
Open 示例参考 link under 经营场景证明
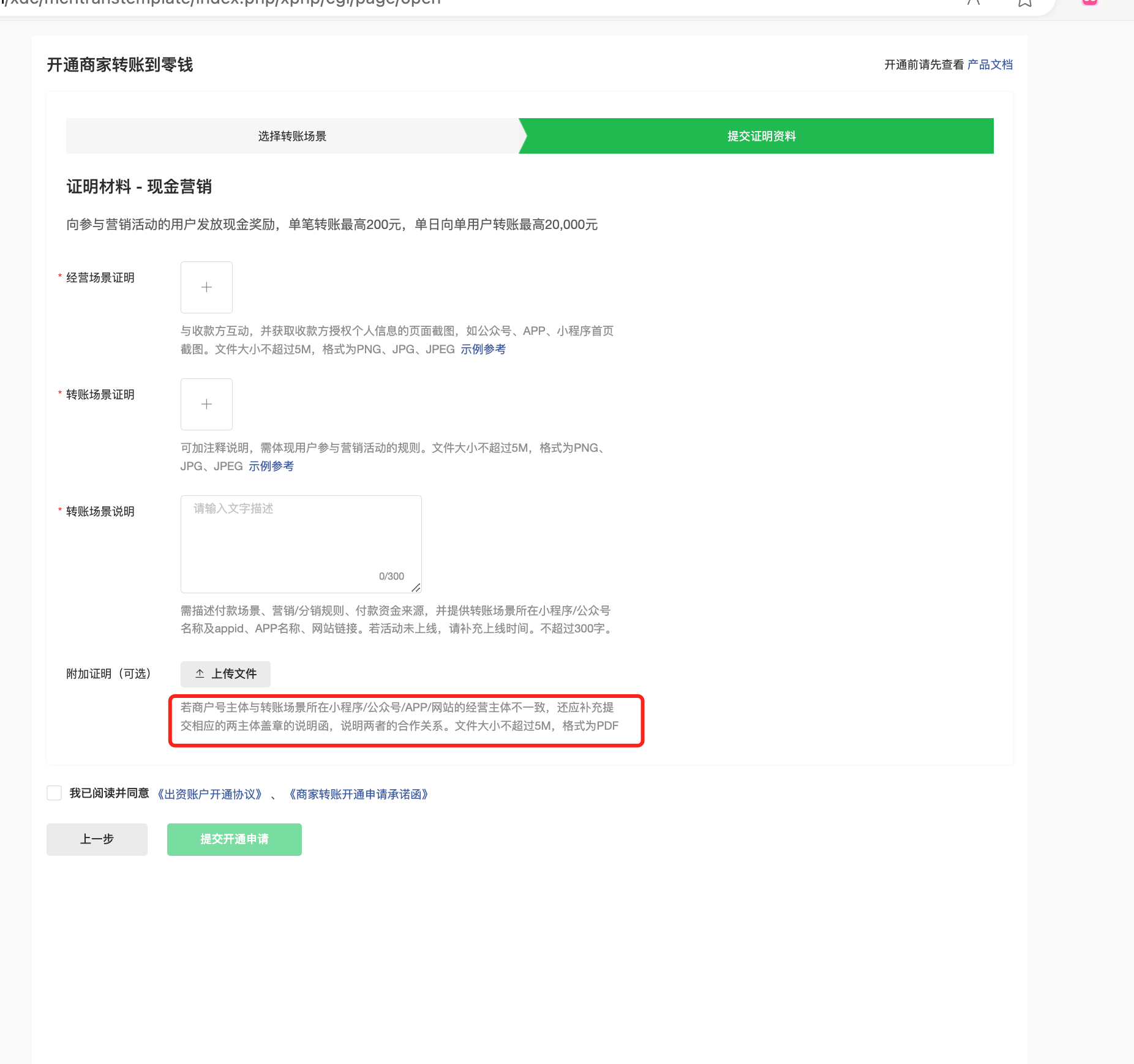483,349
